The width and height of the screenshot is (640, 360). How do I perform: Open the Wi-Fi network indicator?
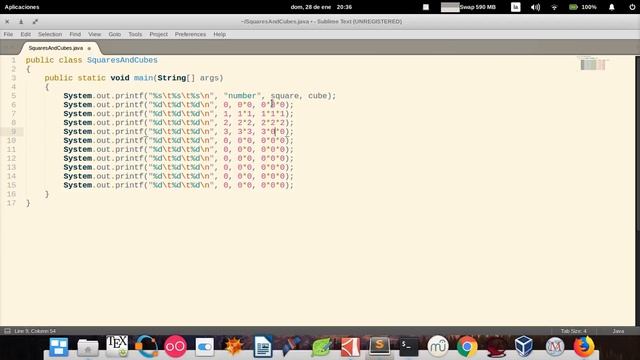tap(554, 7)
